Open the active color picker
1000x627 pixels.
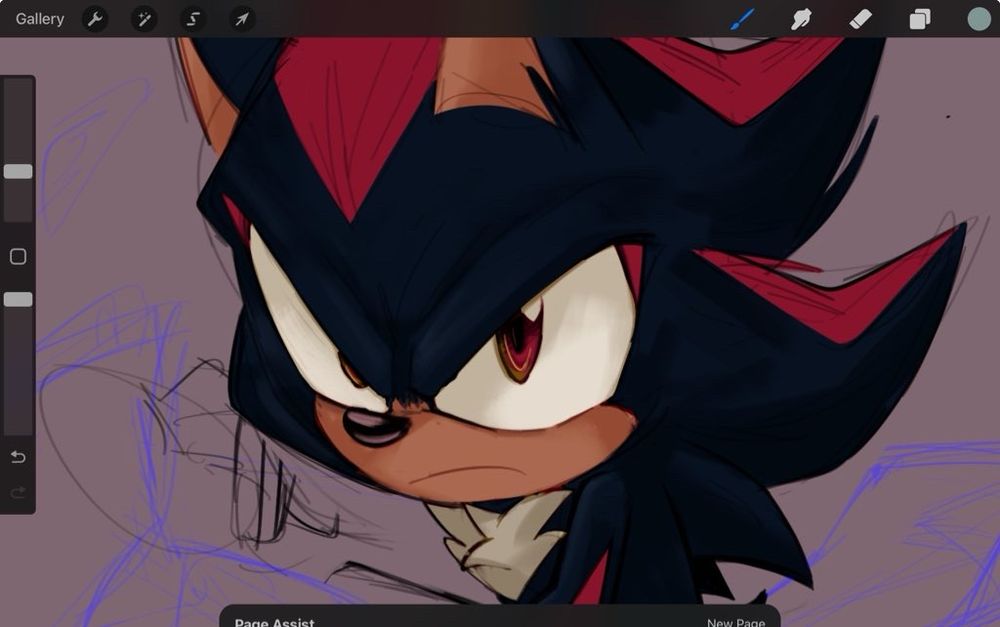tap(979, 19)
